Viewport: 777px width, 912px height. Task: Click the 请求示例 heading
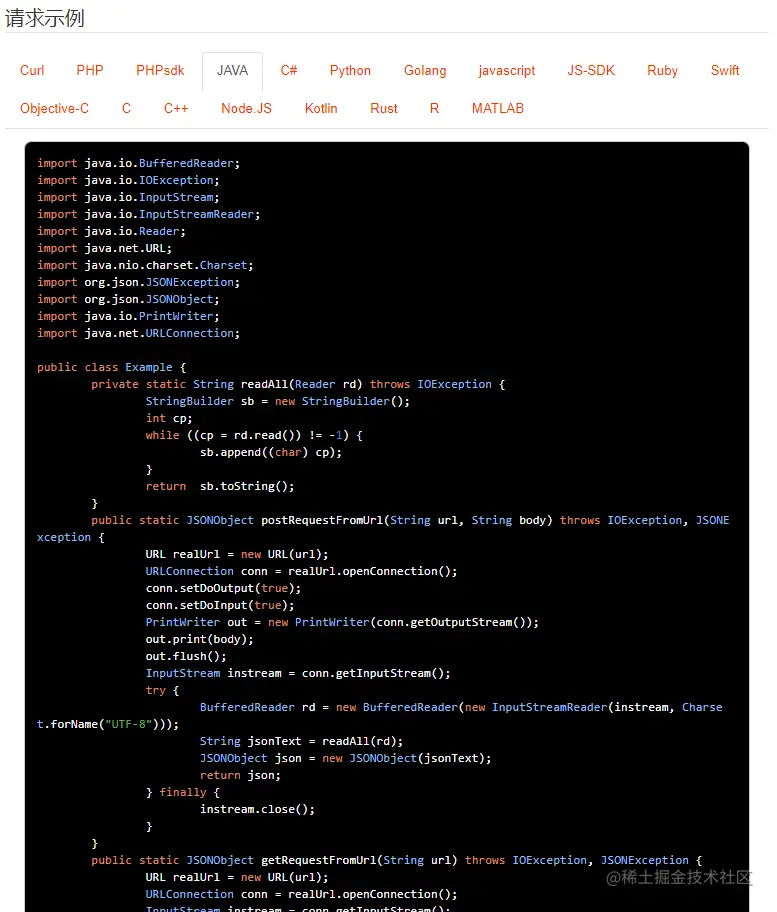pos(45,18)
